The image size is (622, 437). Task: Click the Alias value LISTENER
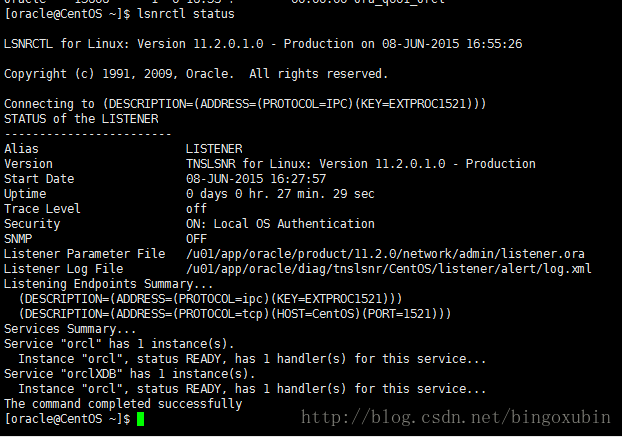(x=214, y=149)
